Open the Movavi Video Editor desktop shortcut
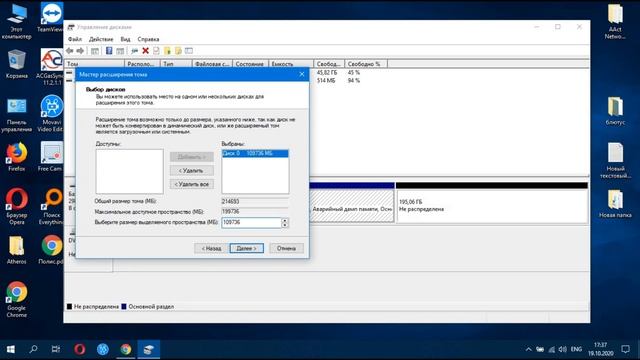640x360 pixels. pyautogui.click(x=51, y=113)
